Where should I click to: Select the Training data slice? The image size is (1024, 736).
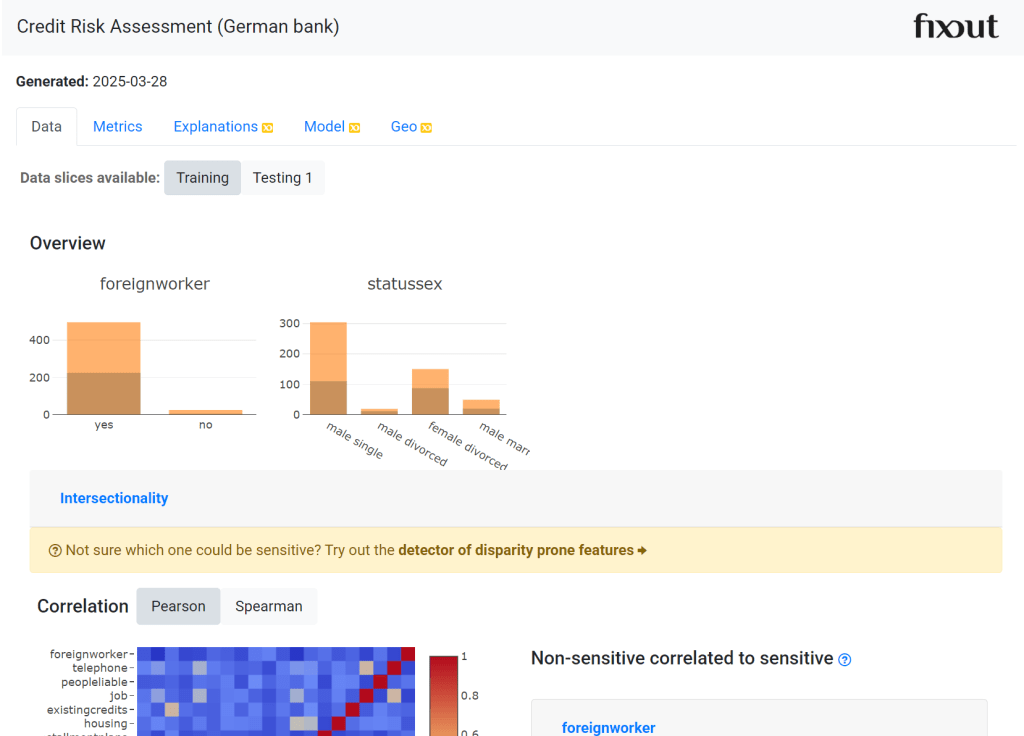[202, 178]
